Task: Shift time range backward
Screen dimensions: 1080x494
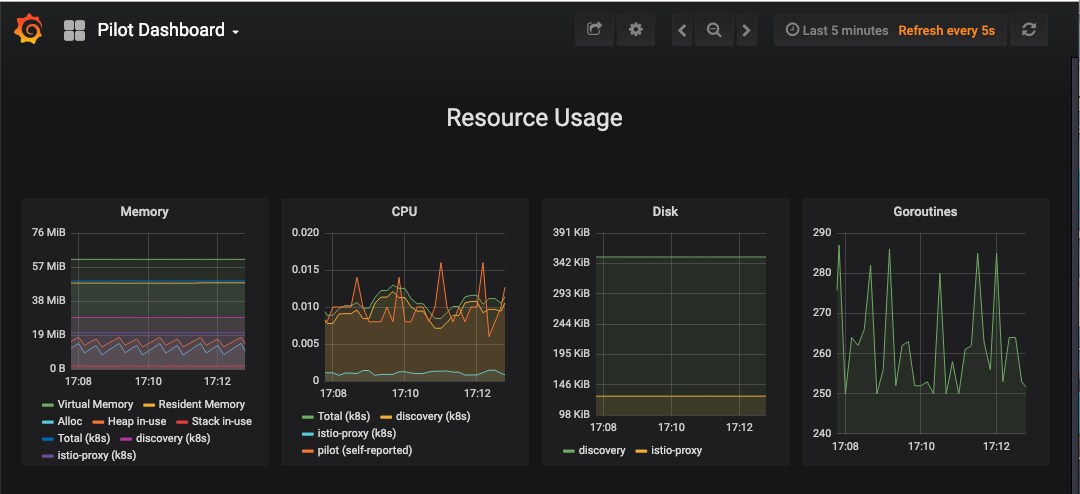Action: (682, 31)
